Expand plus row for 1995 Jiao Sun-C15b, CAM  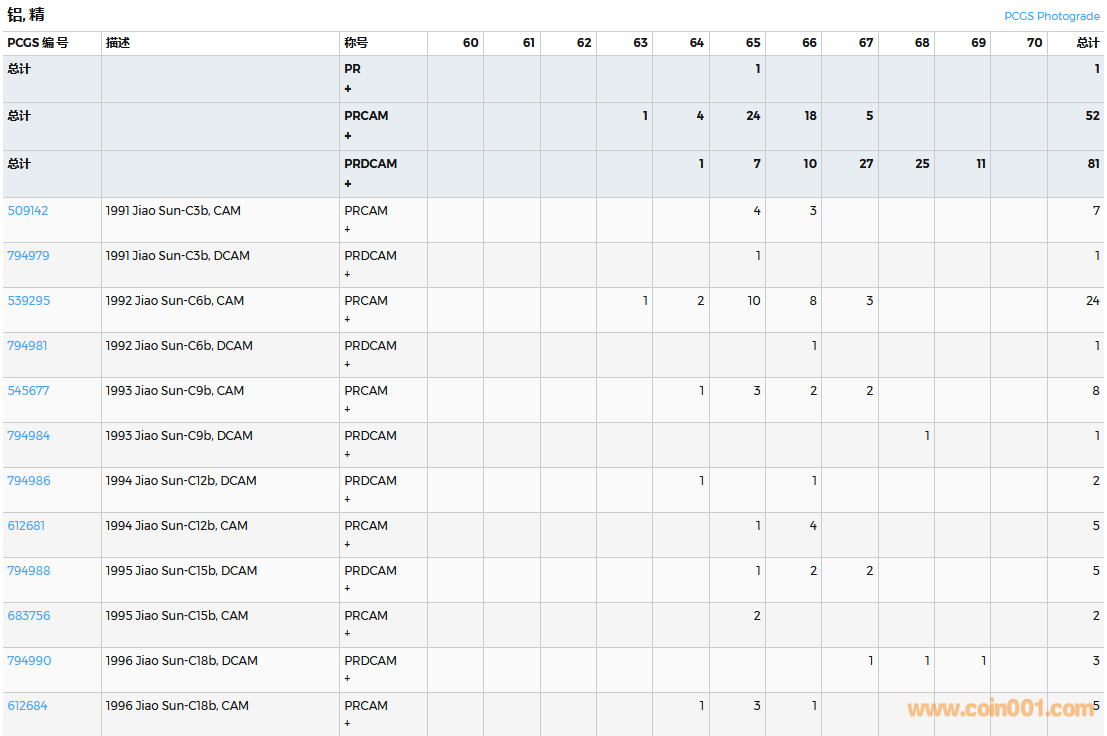pos(348,634)
